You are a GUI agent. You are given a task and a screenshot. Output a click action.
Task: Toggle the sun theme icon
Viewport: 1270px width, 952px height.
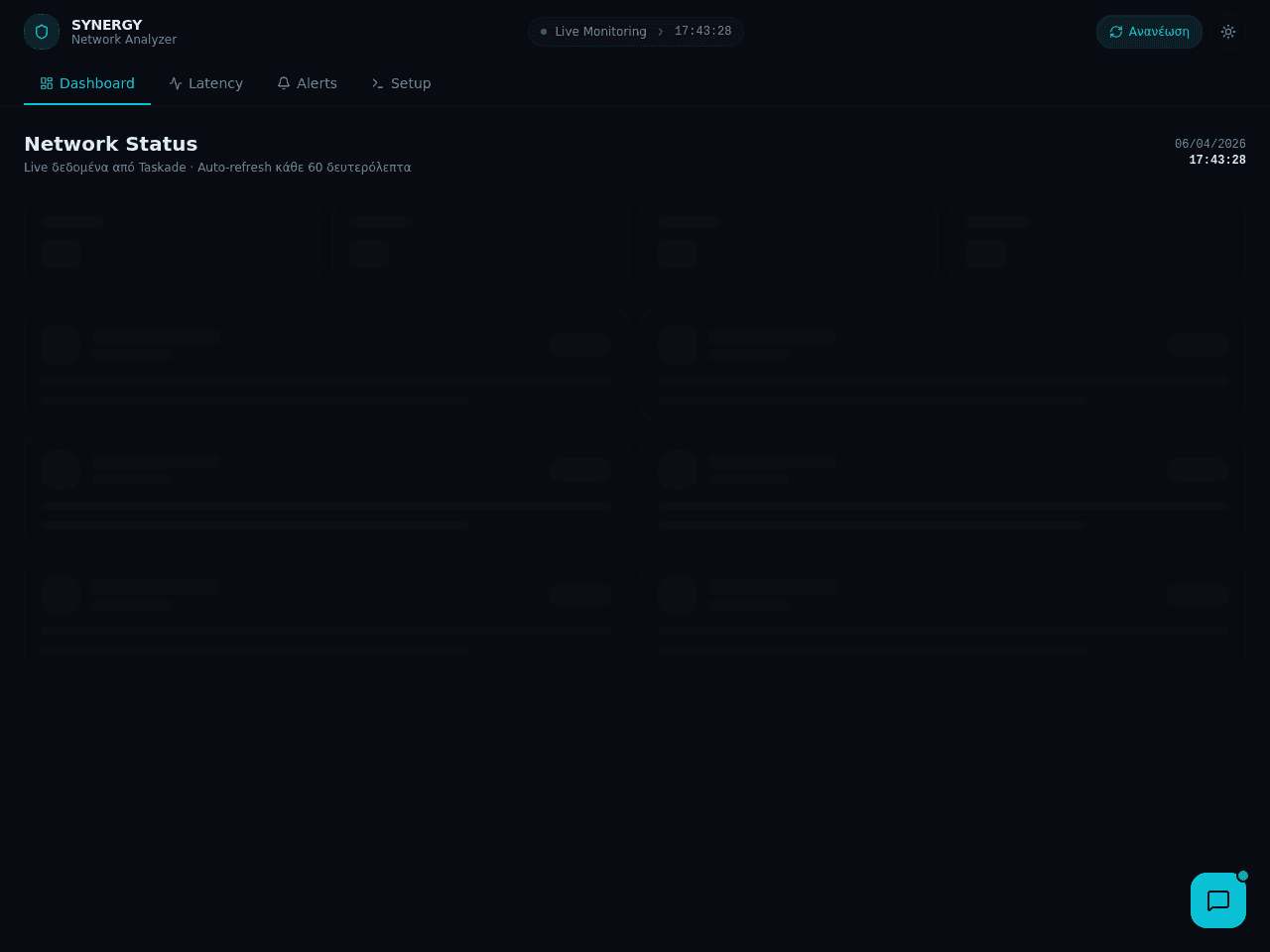point(1228,32)
